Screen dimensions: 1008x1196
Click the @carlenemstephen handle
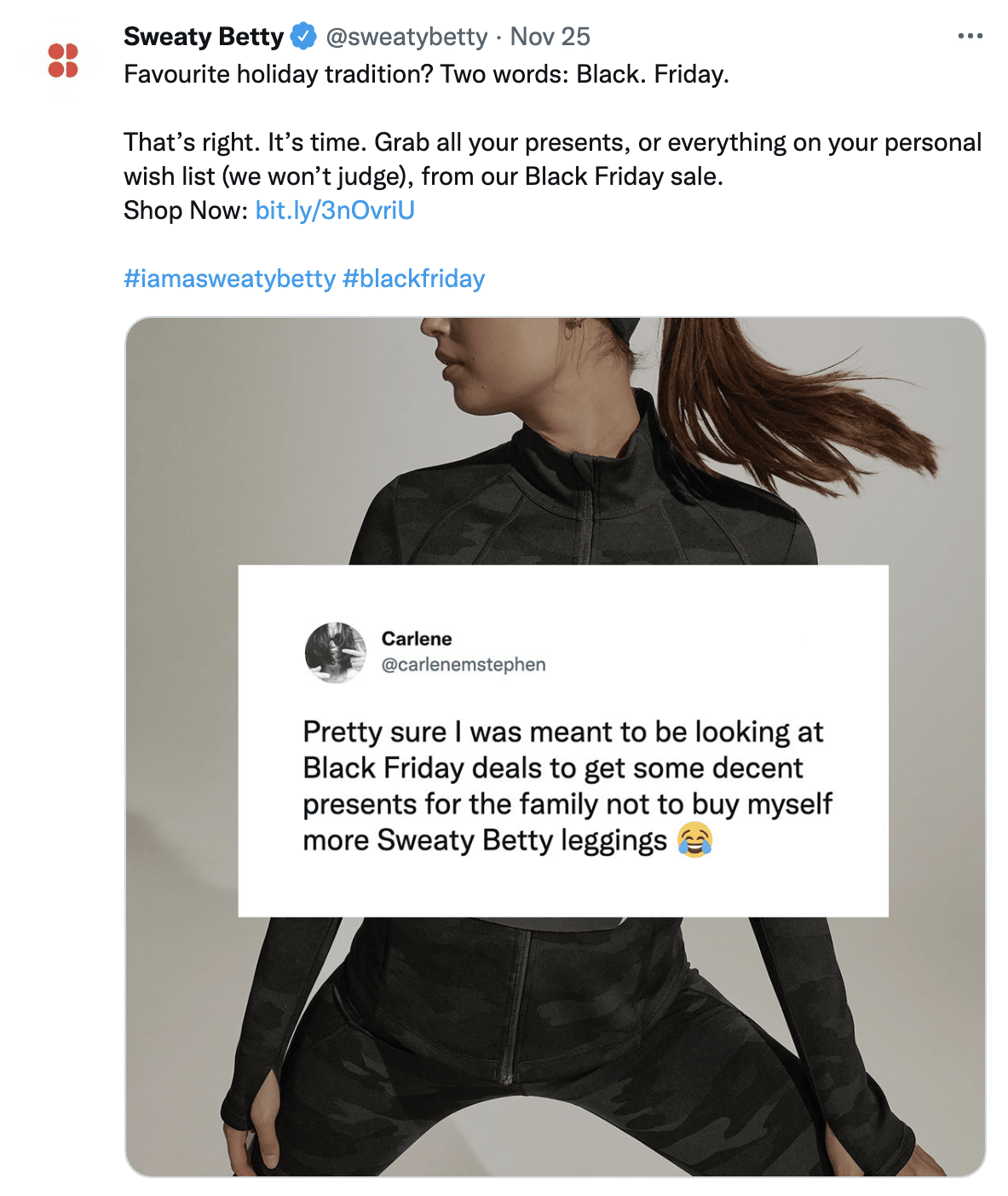pos(464,664)
